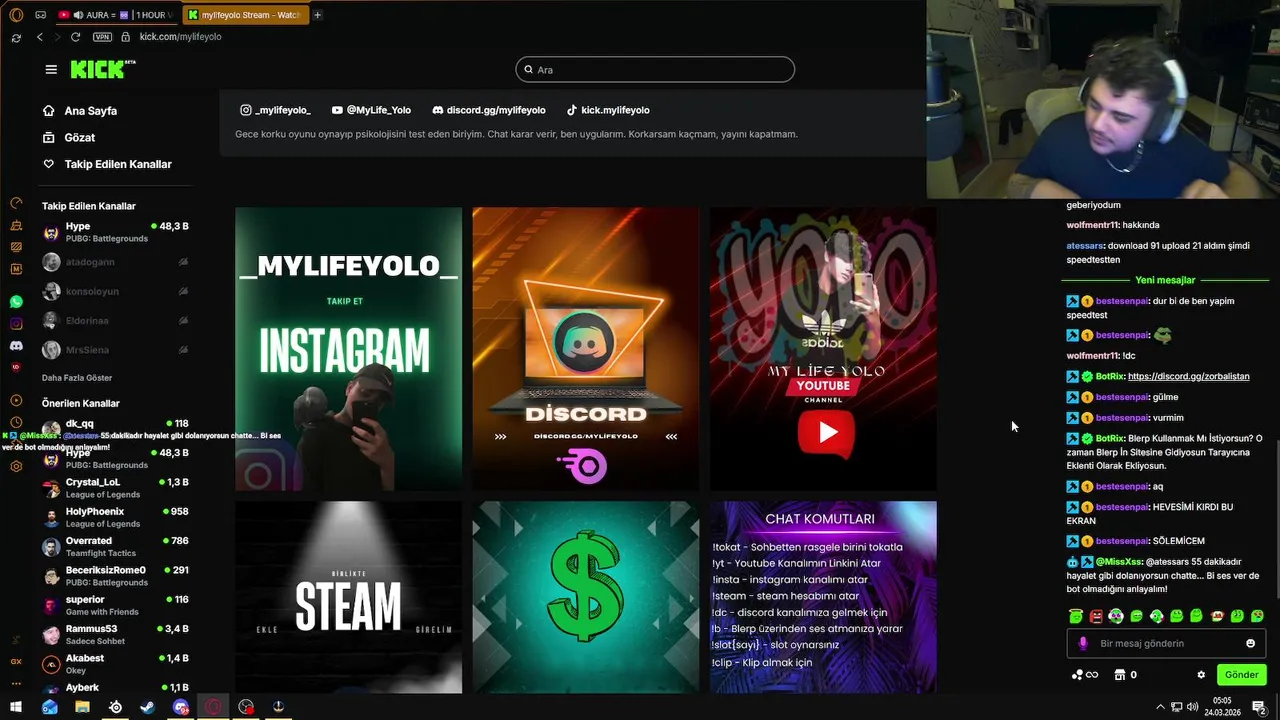Viewport: 1280px width, 720px height.
Task: Open Opera GX Control speedometer icon
Action: 16,203
